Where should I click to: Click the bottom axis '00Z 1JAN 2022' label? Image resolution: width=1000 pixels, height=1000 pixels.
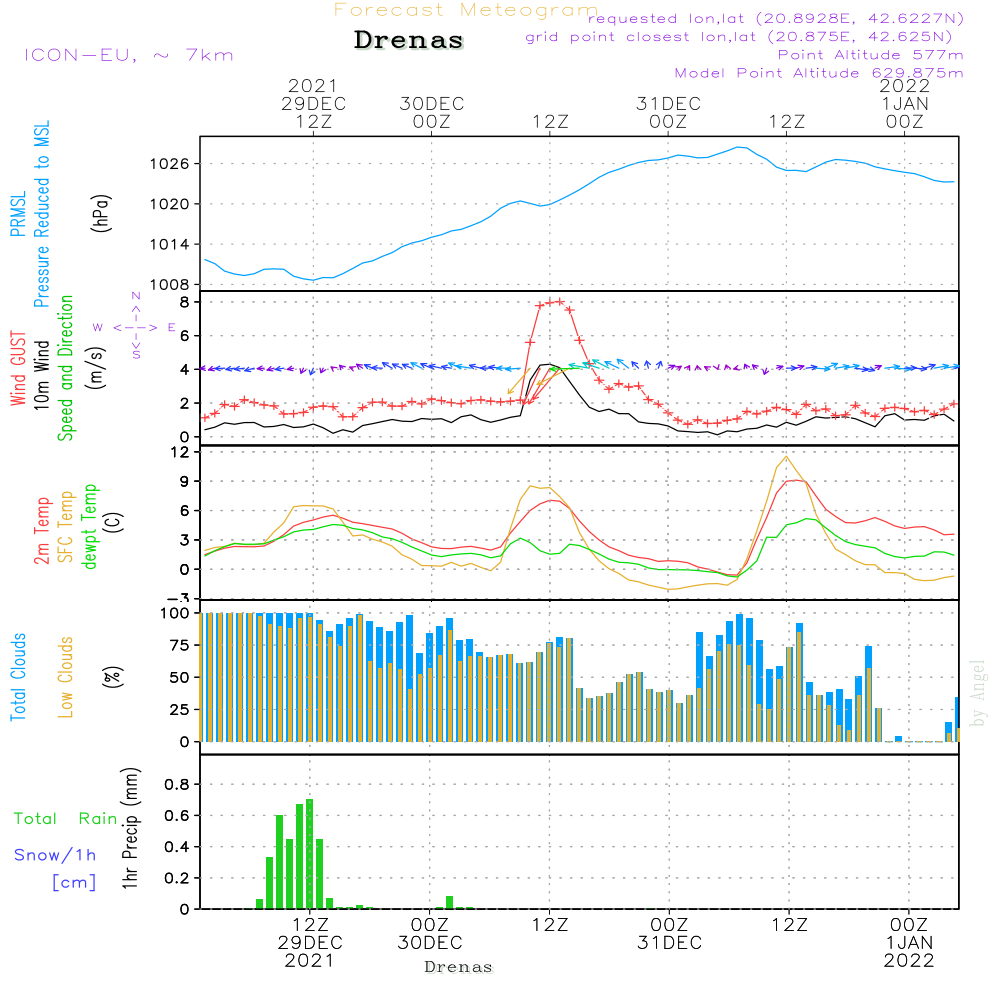point(909,942)
